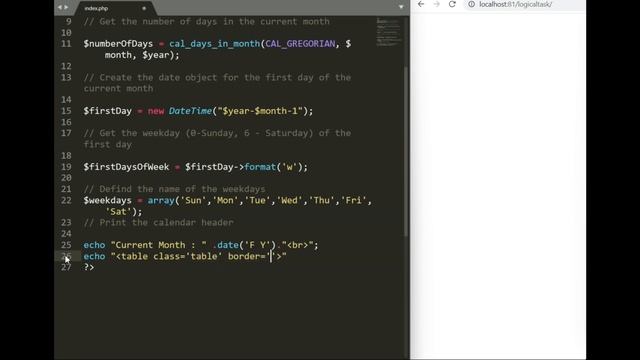640x360 pixels.
Task: Click the new keyword on line 15
Action: click(x=156, y=111)
